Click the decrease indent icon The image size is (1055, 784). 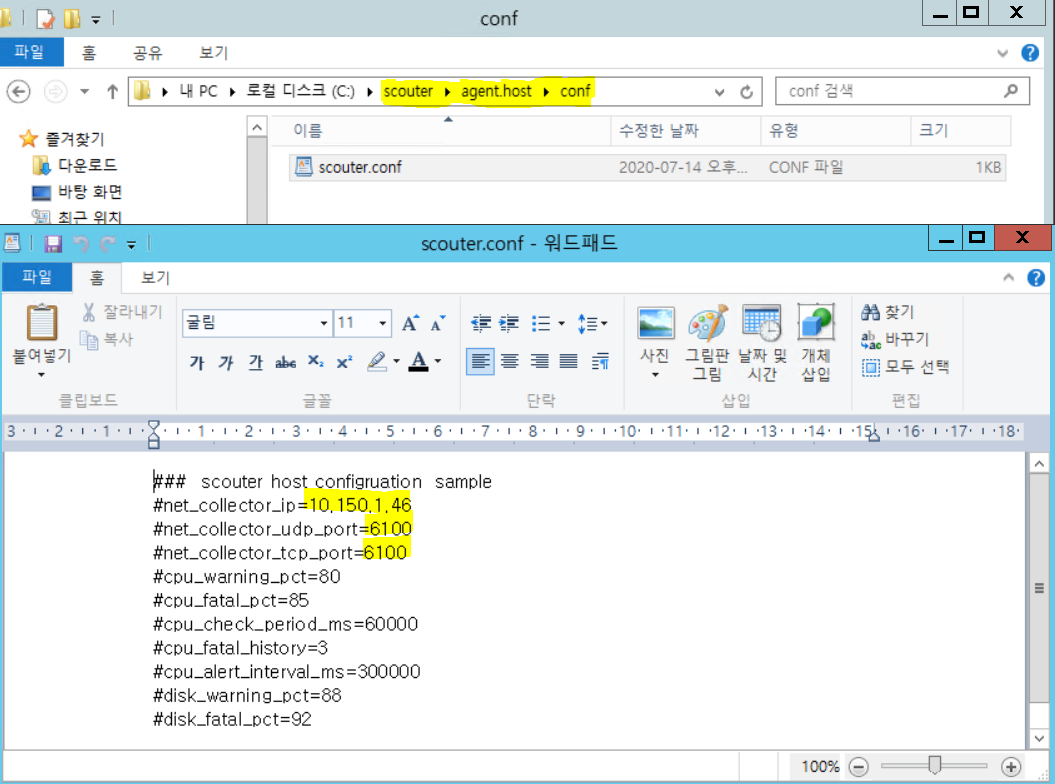click(x=480, y=324)
